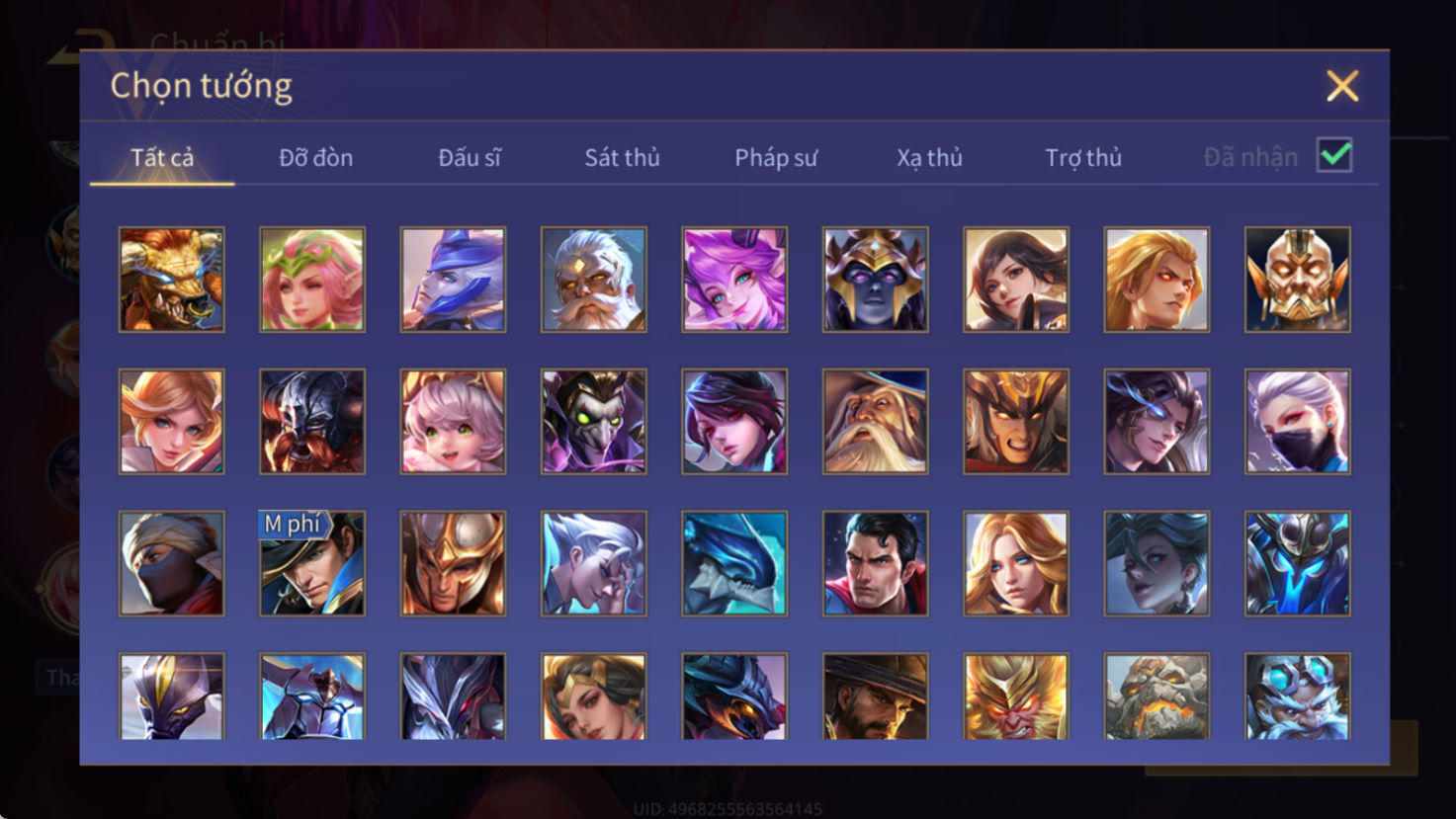View the 'Đấu sĩ' tab
Viewport: 1456px width, 819px height.
click(x=470, y=158)
